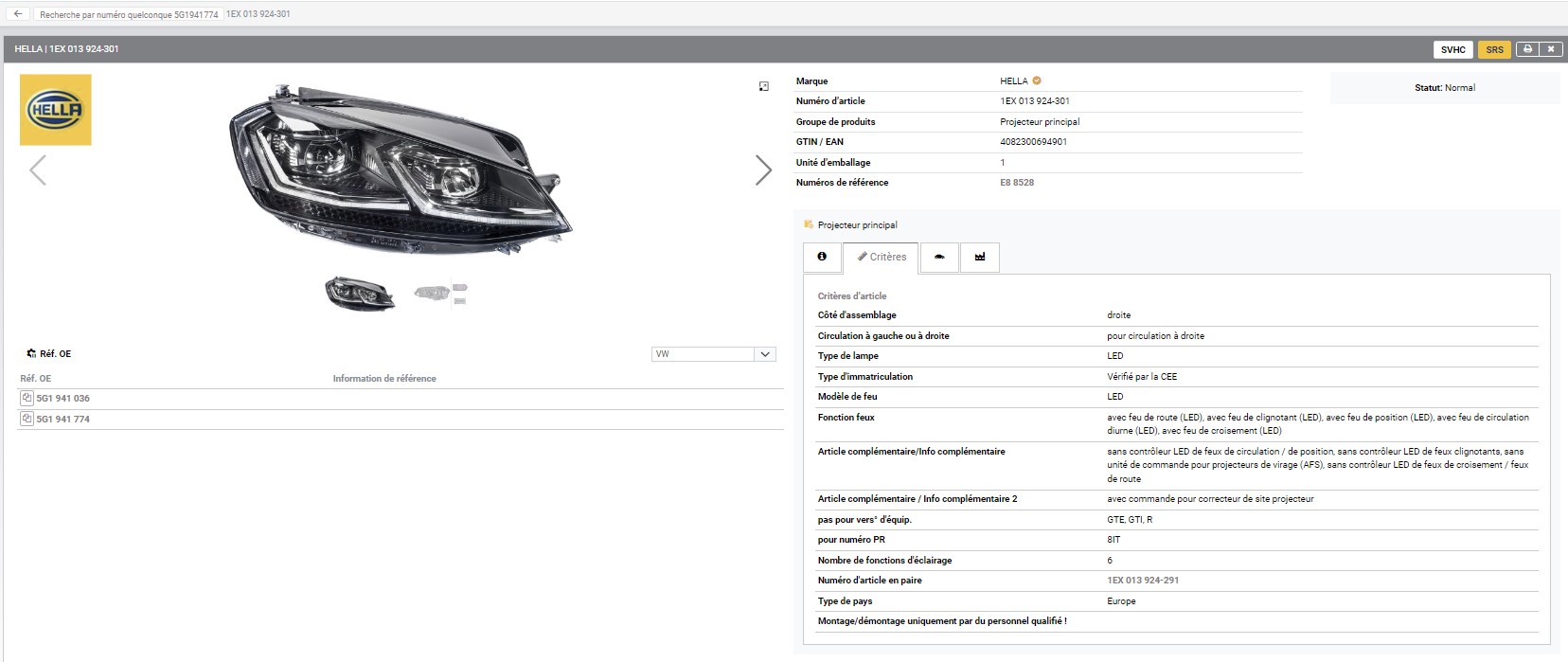Click the Statut: Normal label

click(1445, 88)
